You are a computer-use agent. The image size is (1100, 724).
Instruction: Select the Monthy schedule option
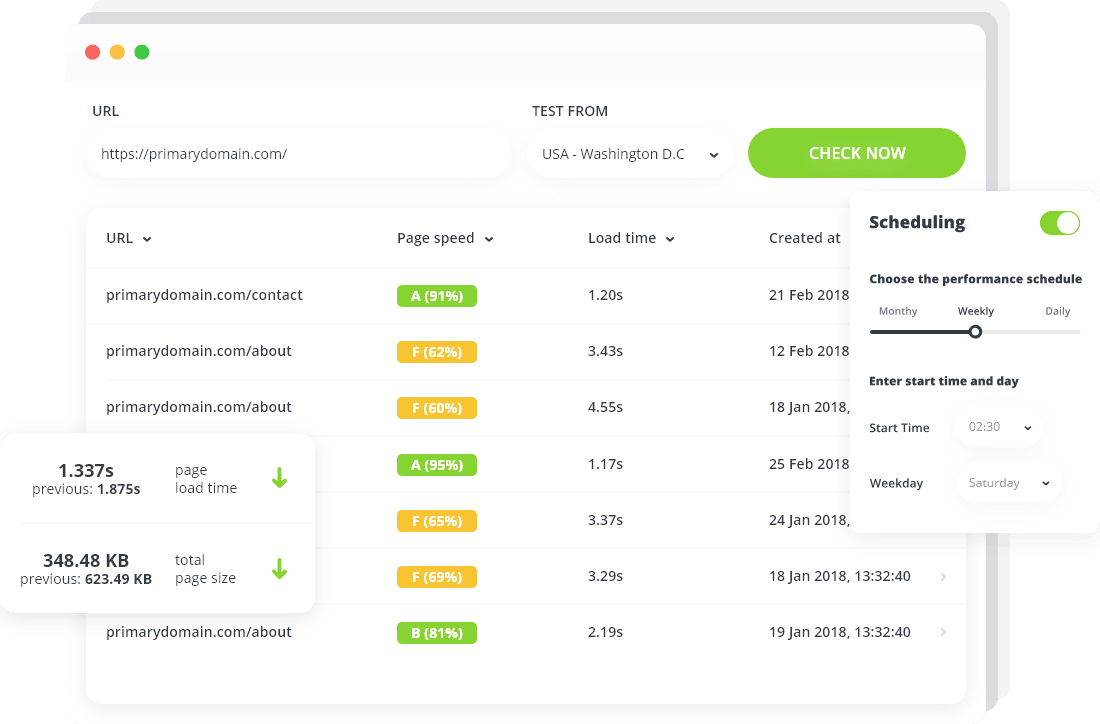(898, 311)
